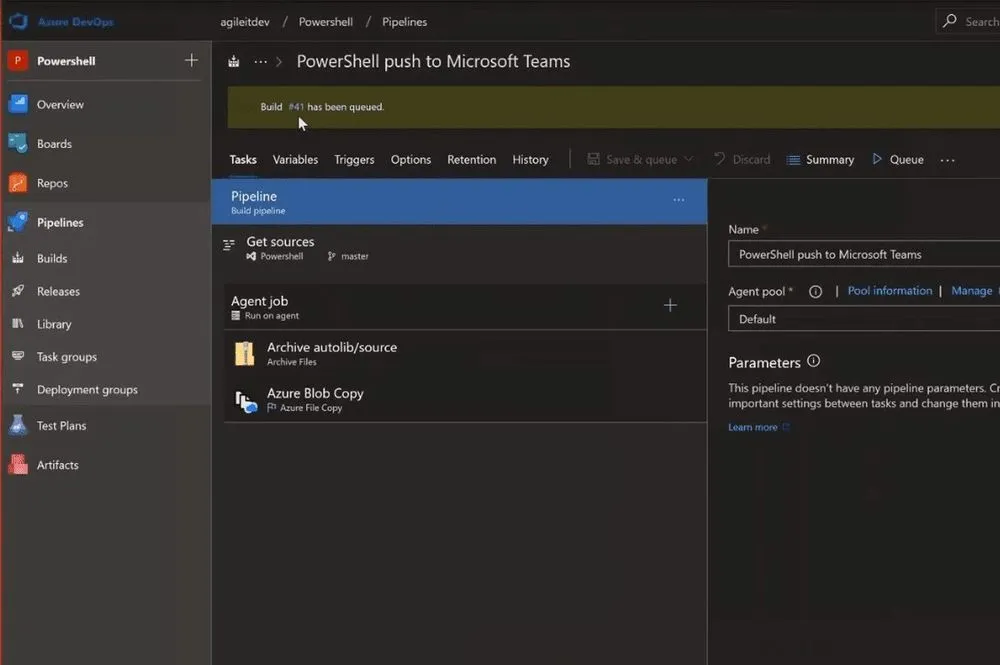Click the search magnifier icon

(x=950, y=21)
